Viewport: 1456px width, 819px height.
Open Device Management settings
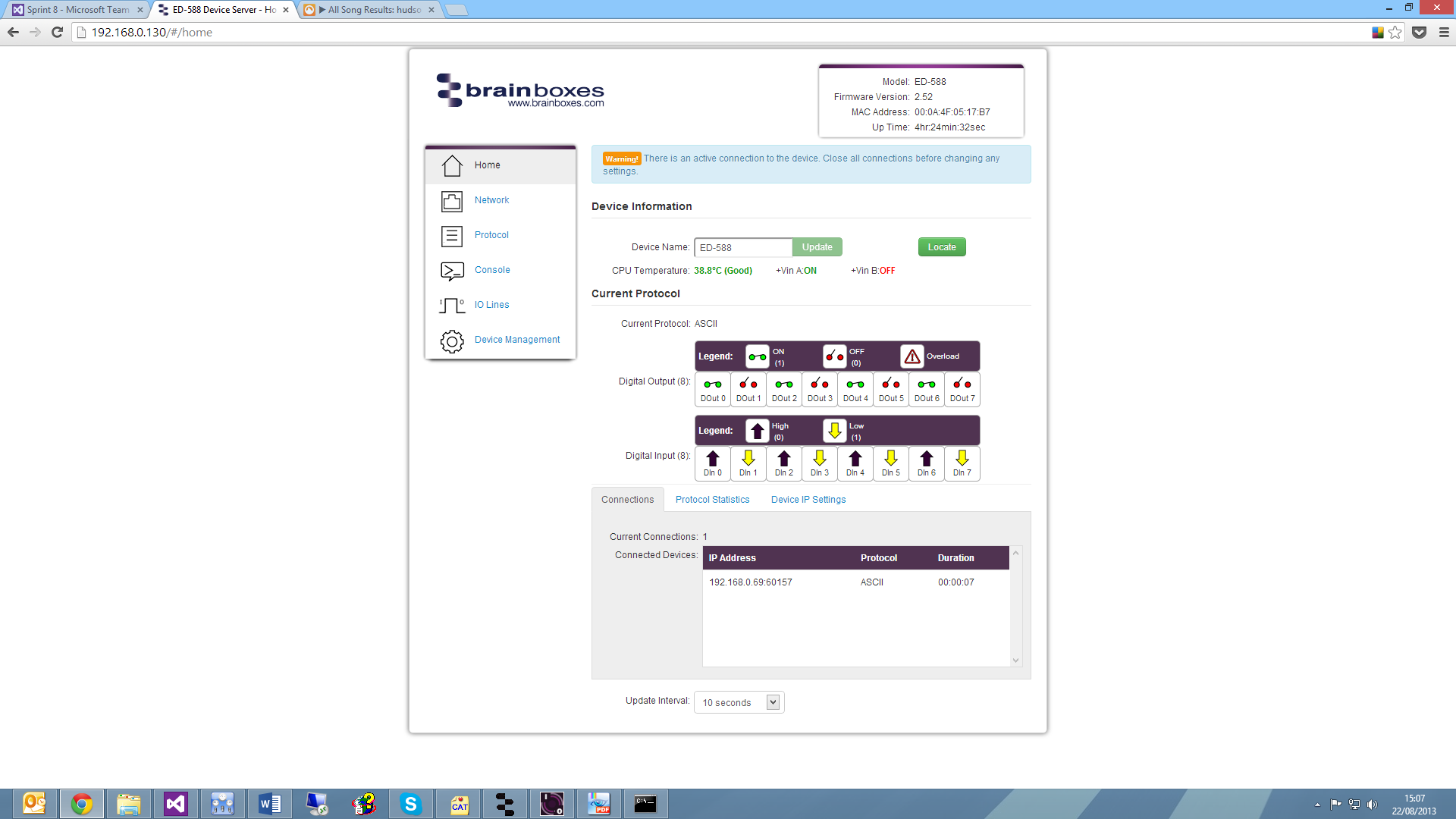(516, 339)
